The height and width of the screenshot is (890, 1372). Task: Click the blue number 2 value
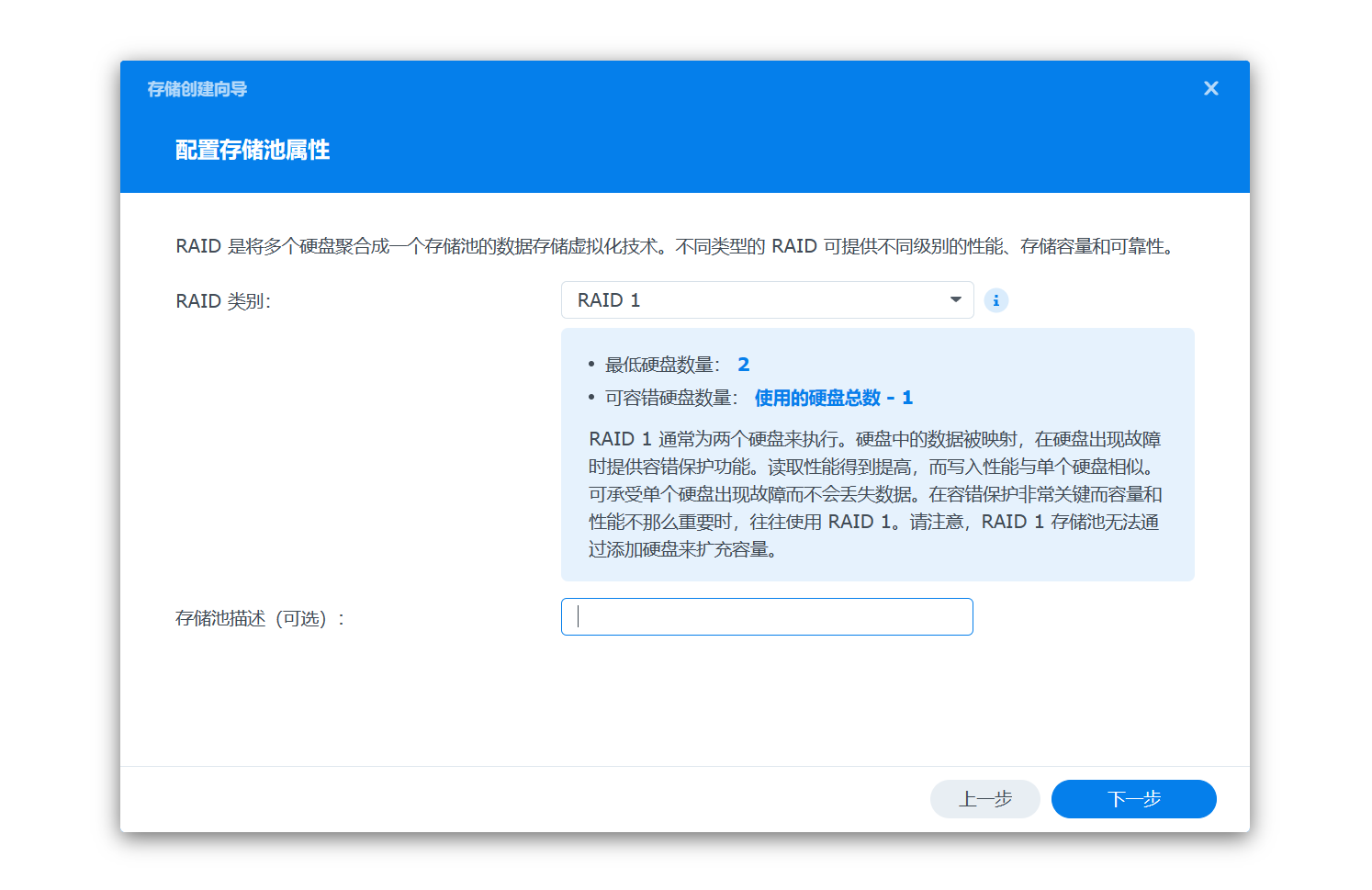[744, 365]
